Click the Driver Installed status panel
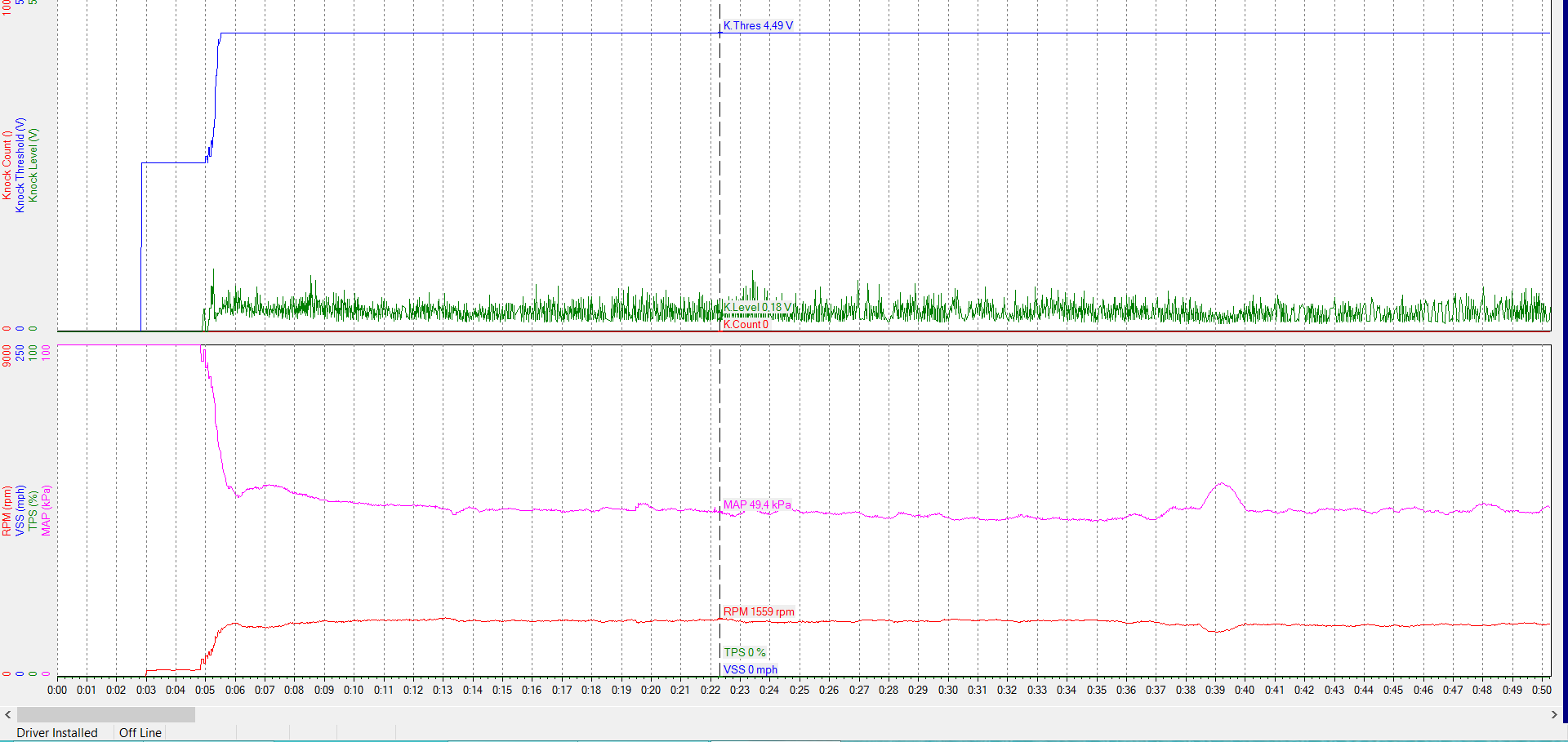The image size is (1568, 742). click(57, 733)
